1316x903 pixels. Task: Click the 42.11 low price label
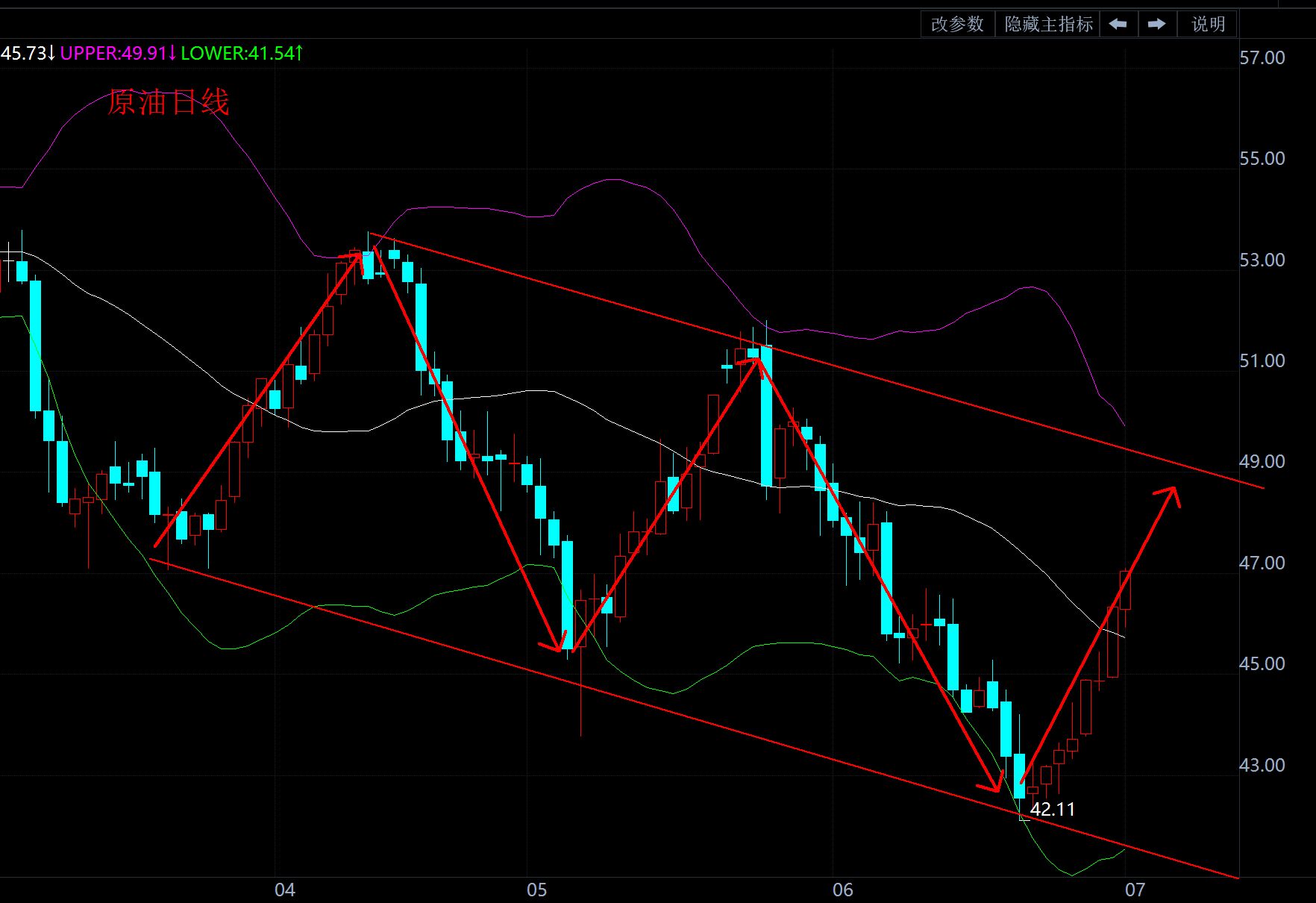1052,809
